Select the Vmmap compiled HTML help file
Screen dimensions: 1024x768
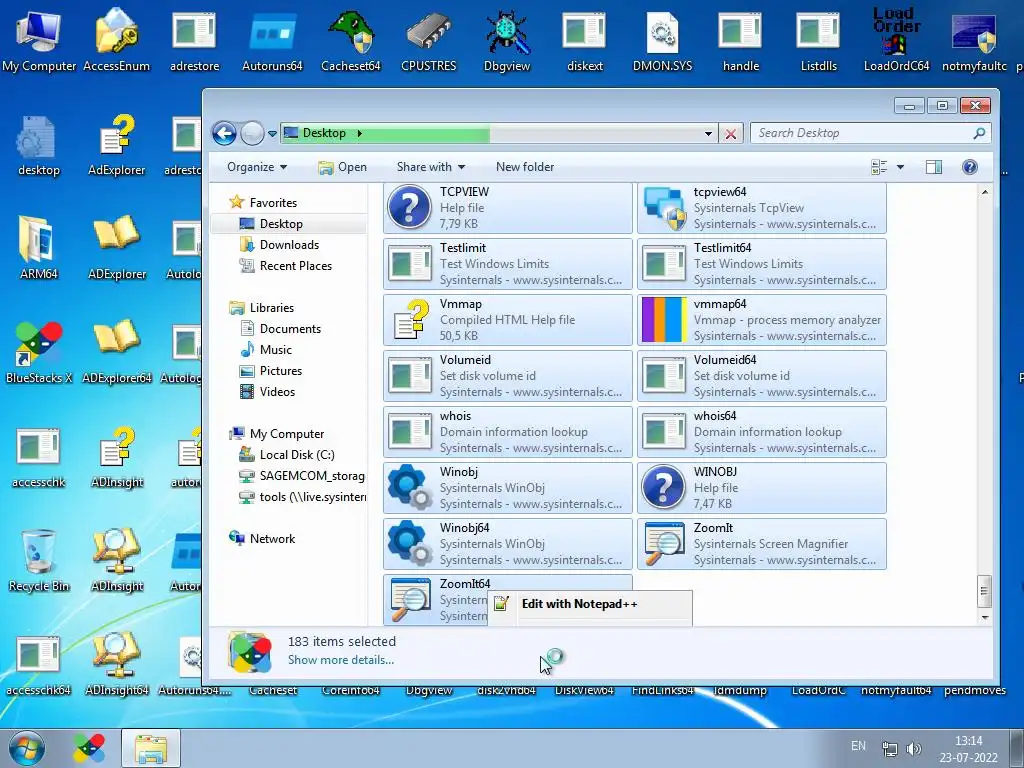pyautogui.click(x=508, y=320)
